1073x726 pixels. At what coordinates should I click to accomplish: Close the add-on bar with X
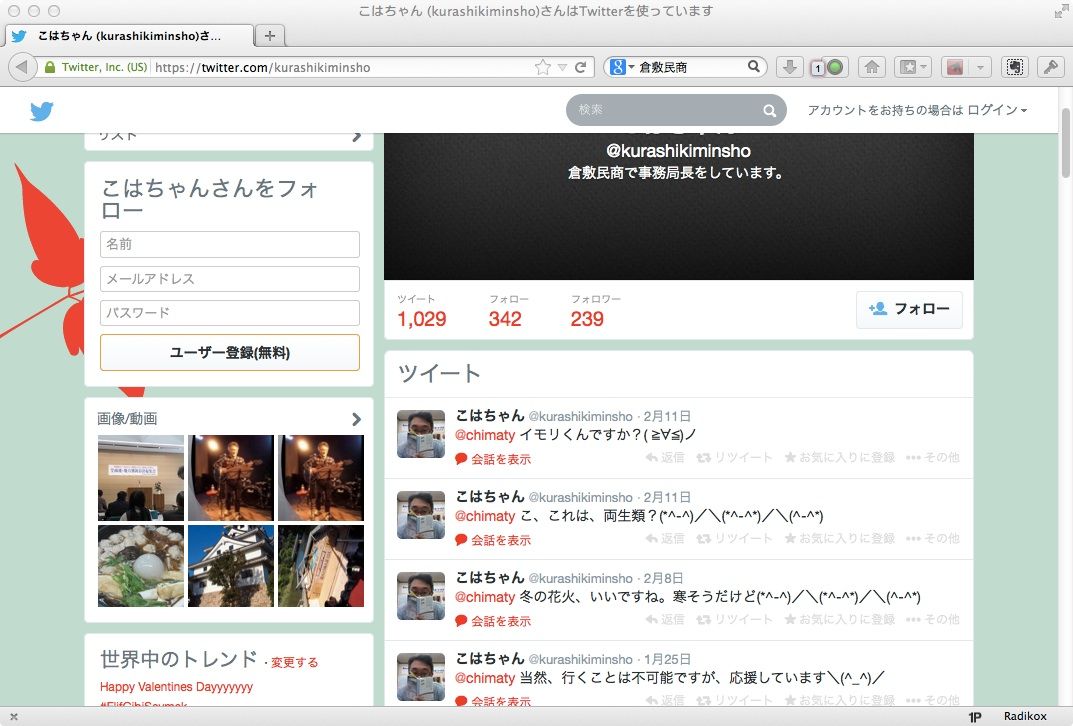[13, 716]
